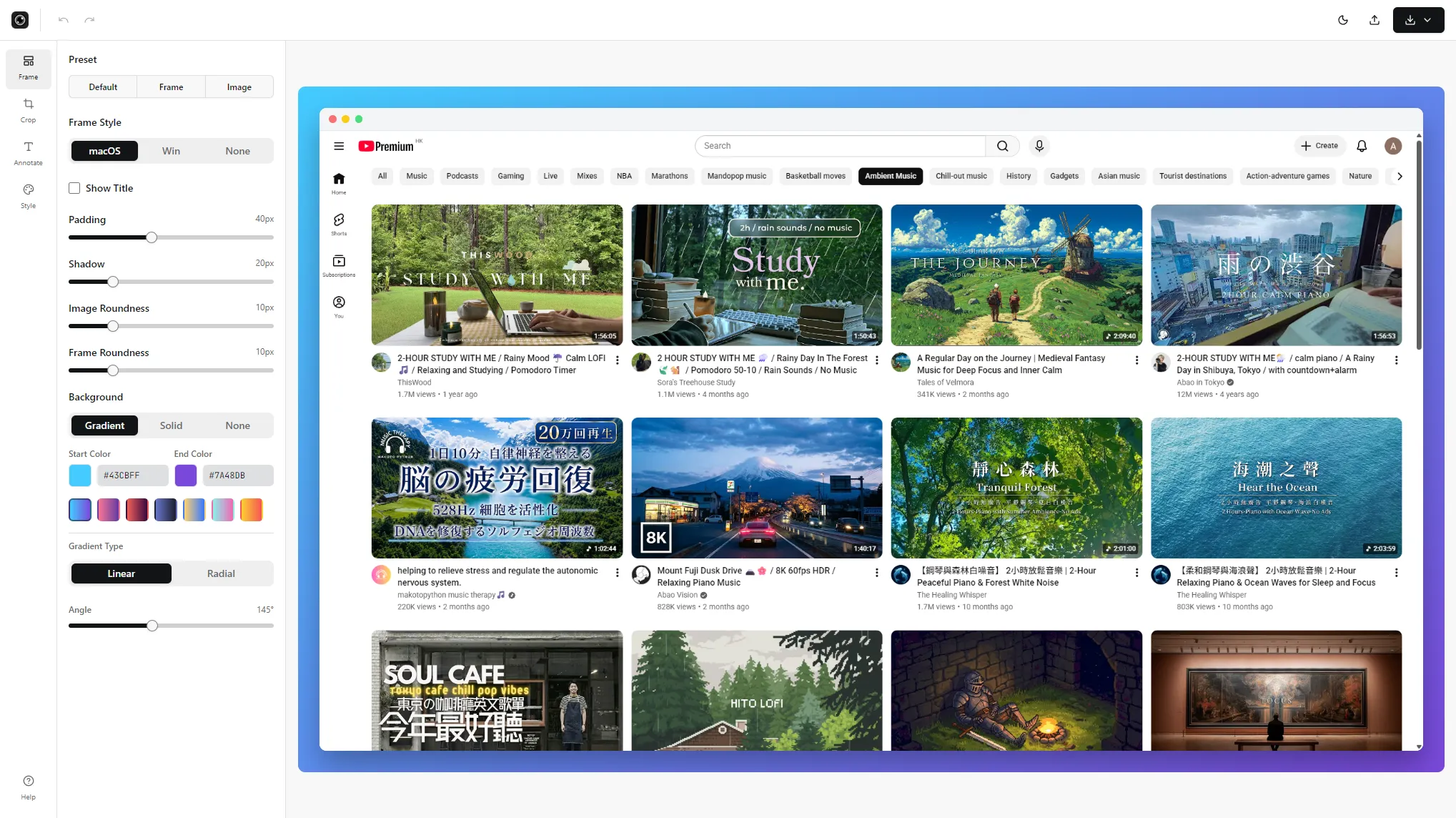Apply the orange gradient preset
Screen dimensions: 1456x818
(252, 510)
